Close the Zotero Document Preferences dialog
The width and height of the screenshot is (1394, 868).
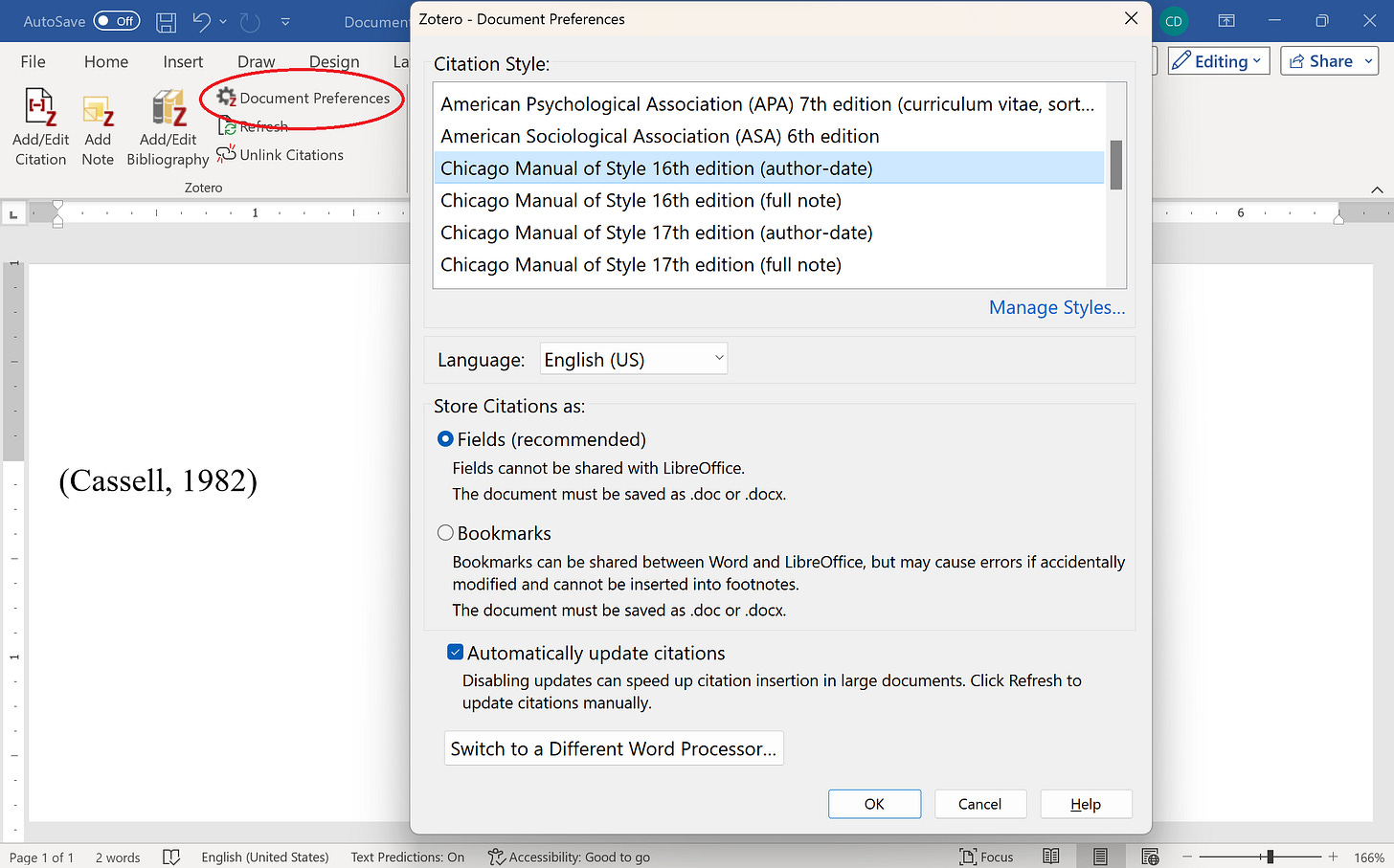1131,19
